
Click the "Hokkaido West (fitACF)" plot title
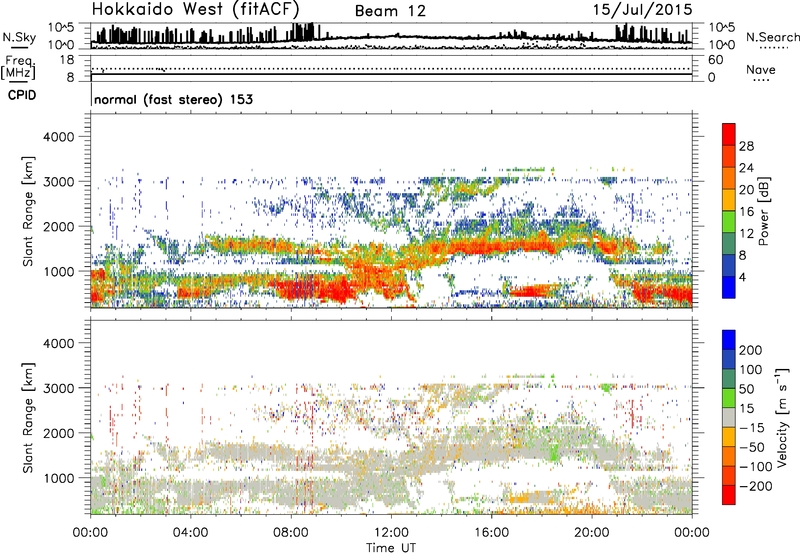coord(195,9)
